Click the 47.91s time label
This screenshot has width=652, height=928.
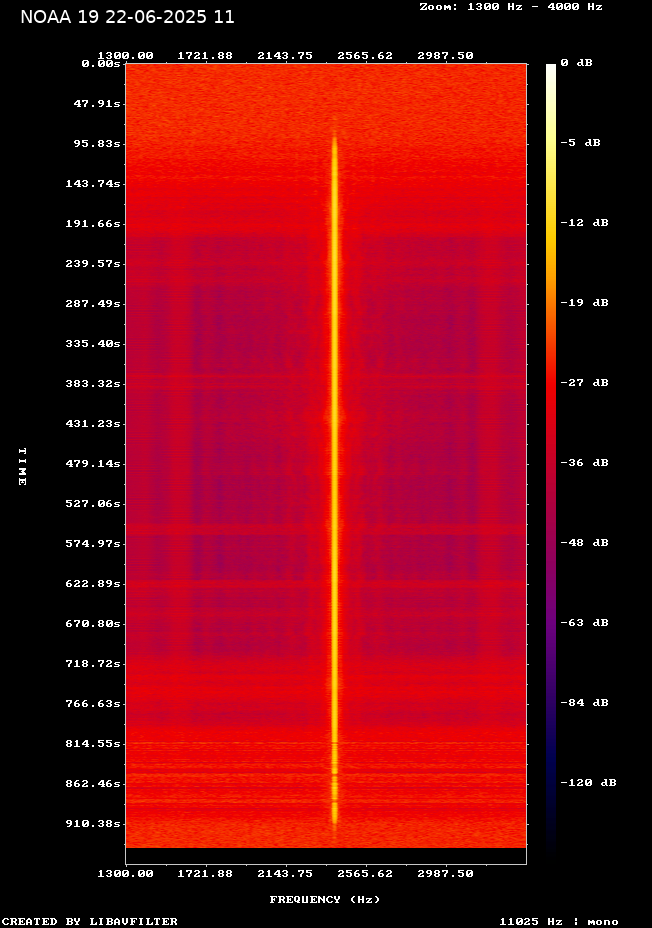(97, 104)
